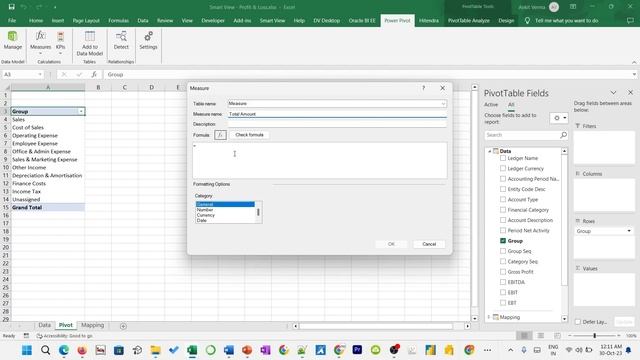640x360 pixels.
Task: Open Windows taskbar search
Action: (x=45, y=350)
